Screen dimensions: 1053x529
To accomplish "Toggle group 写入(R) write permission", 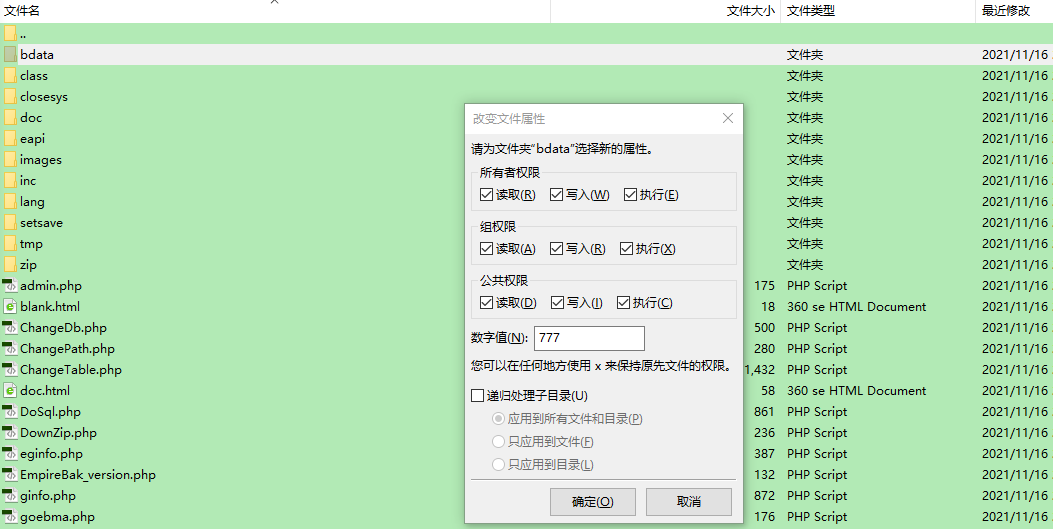I will click(556, 248).
